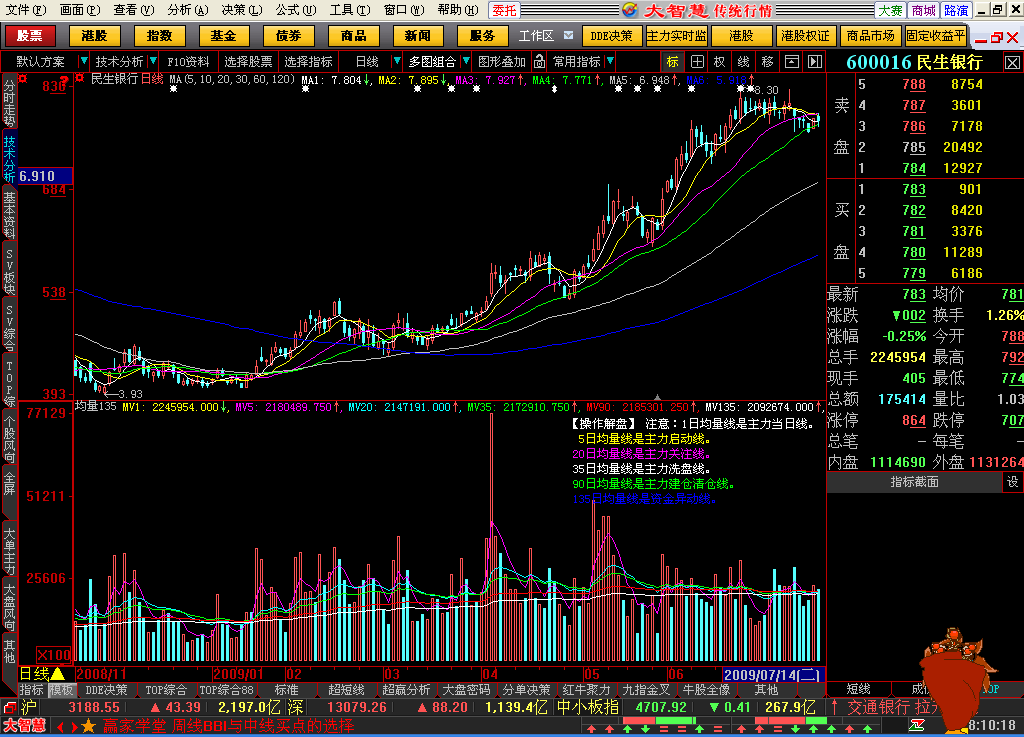
Task: Click the 选择指标 toolbar item
Action: (309, 62)
